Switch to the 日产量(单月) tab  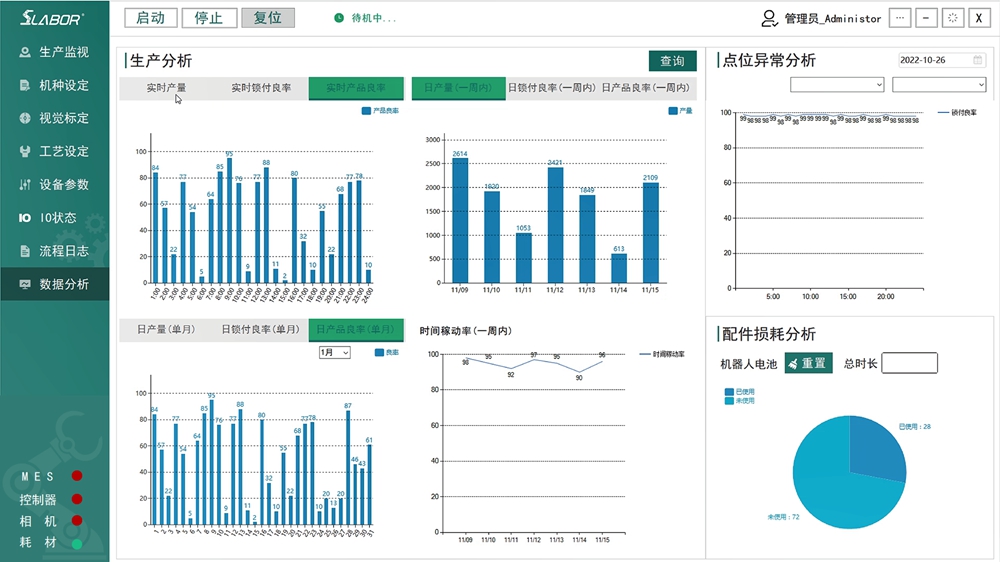coord(166,329)
